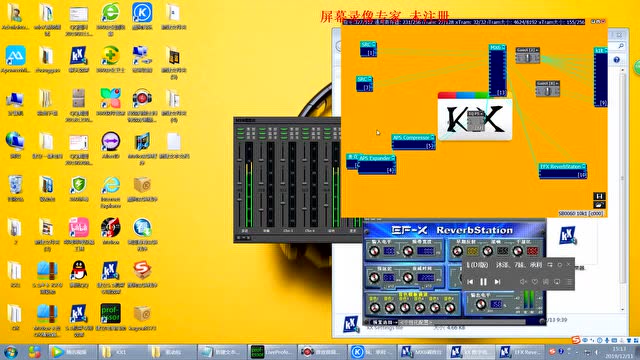The height and width of the screenshot is (360, 640).
Task: Click the ReverbStation decay time knob in second row
Action: click(x=408, y=278)
